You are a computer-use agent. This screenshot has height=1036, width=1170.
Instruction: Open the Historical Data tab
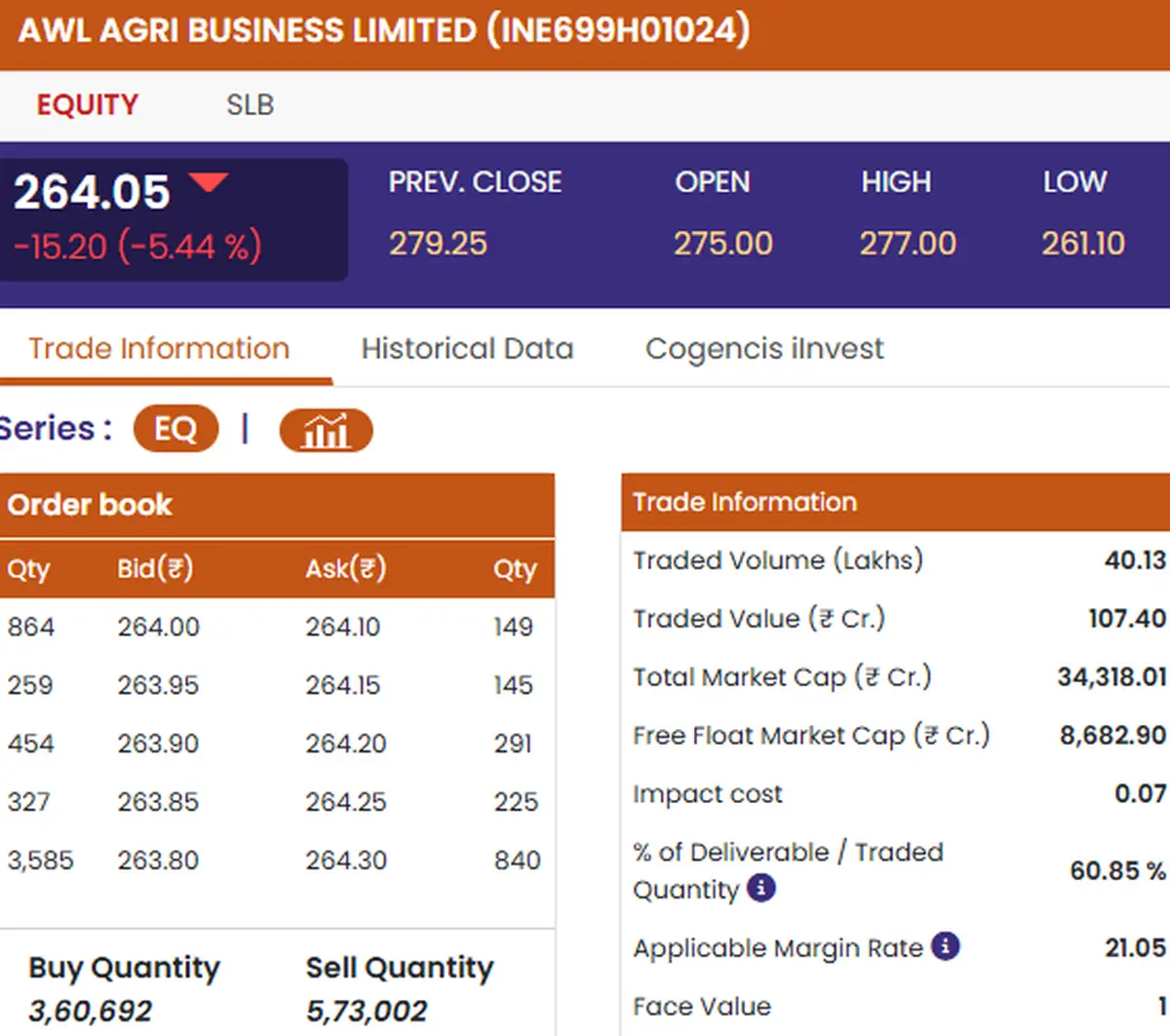coord(467,349)
